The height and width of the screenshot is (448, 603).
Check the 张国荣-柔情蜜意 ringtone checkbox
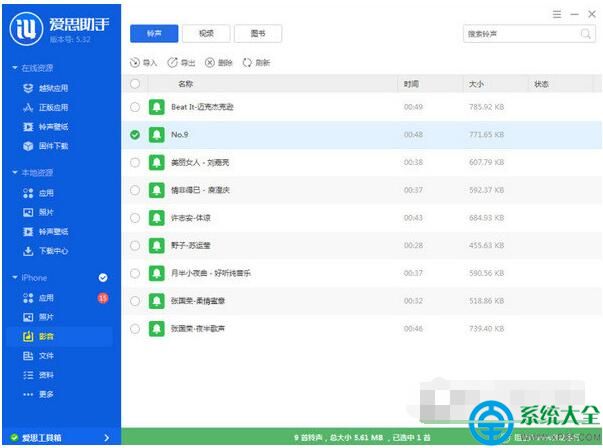pyautogui.click(x=135, y=301)
